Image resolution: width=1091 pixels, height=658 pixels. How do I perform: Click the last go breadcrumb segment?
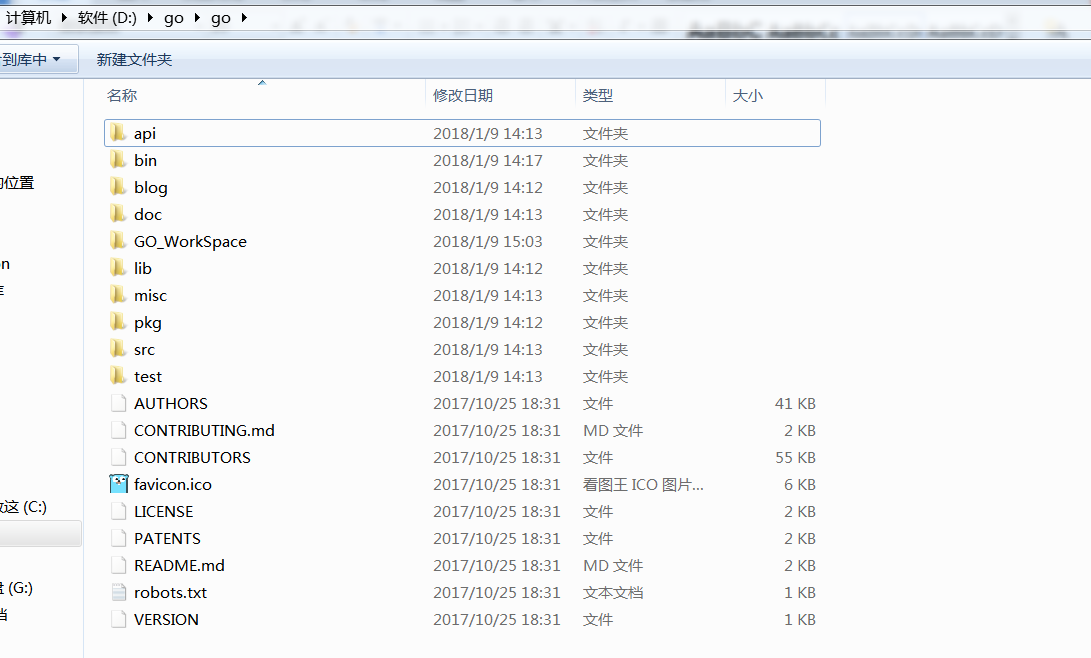pos(221,18)
